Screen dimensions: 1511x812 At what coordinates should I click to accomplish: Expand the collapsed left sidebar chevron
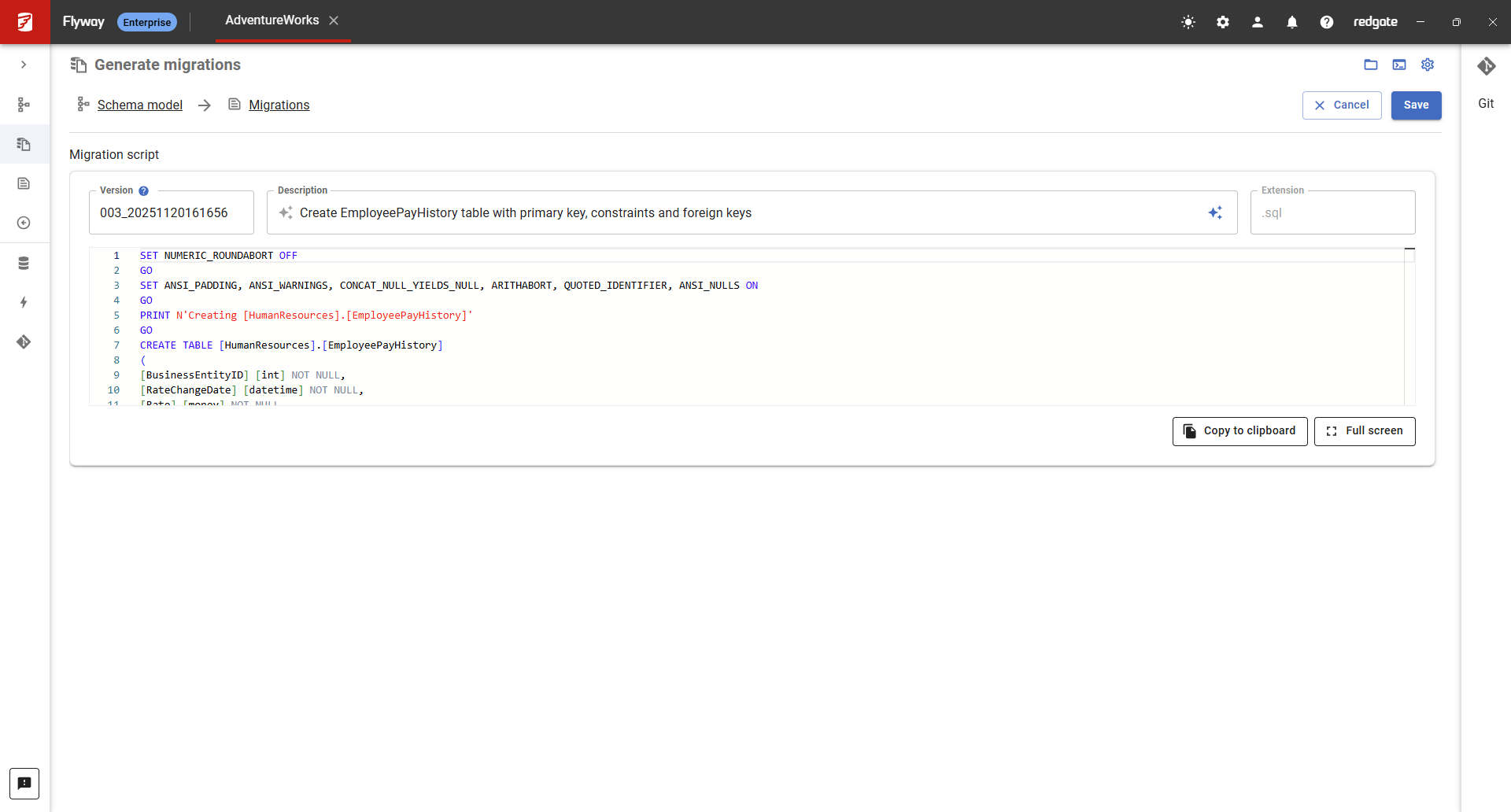(x=24, y=65)
